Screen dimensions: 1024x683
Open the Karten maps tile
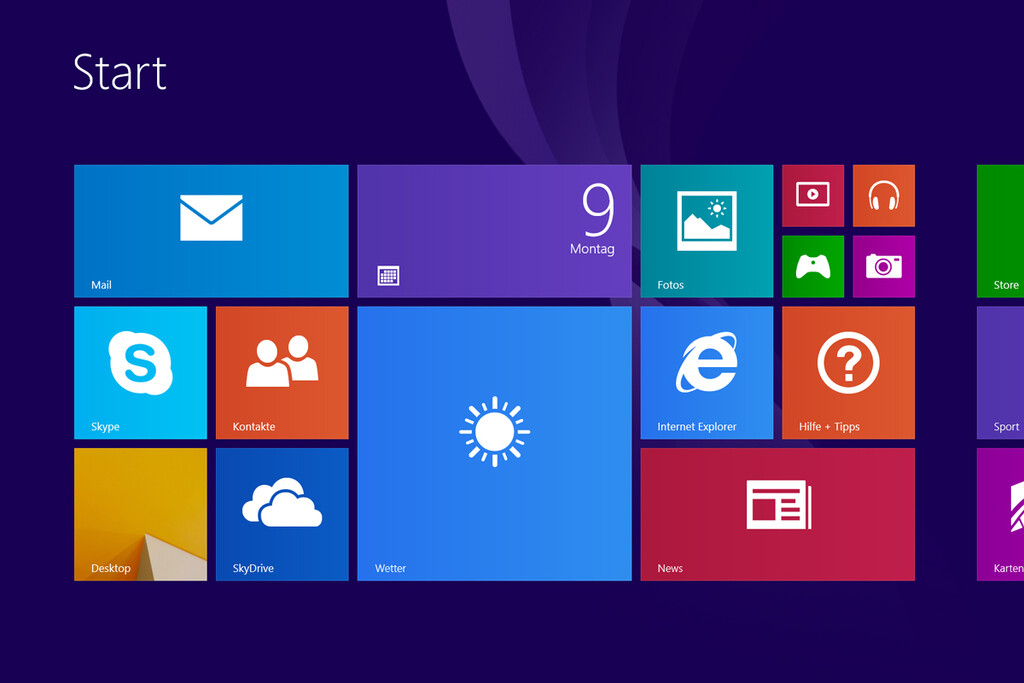point(1000,514)
